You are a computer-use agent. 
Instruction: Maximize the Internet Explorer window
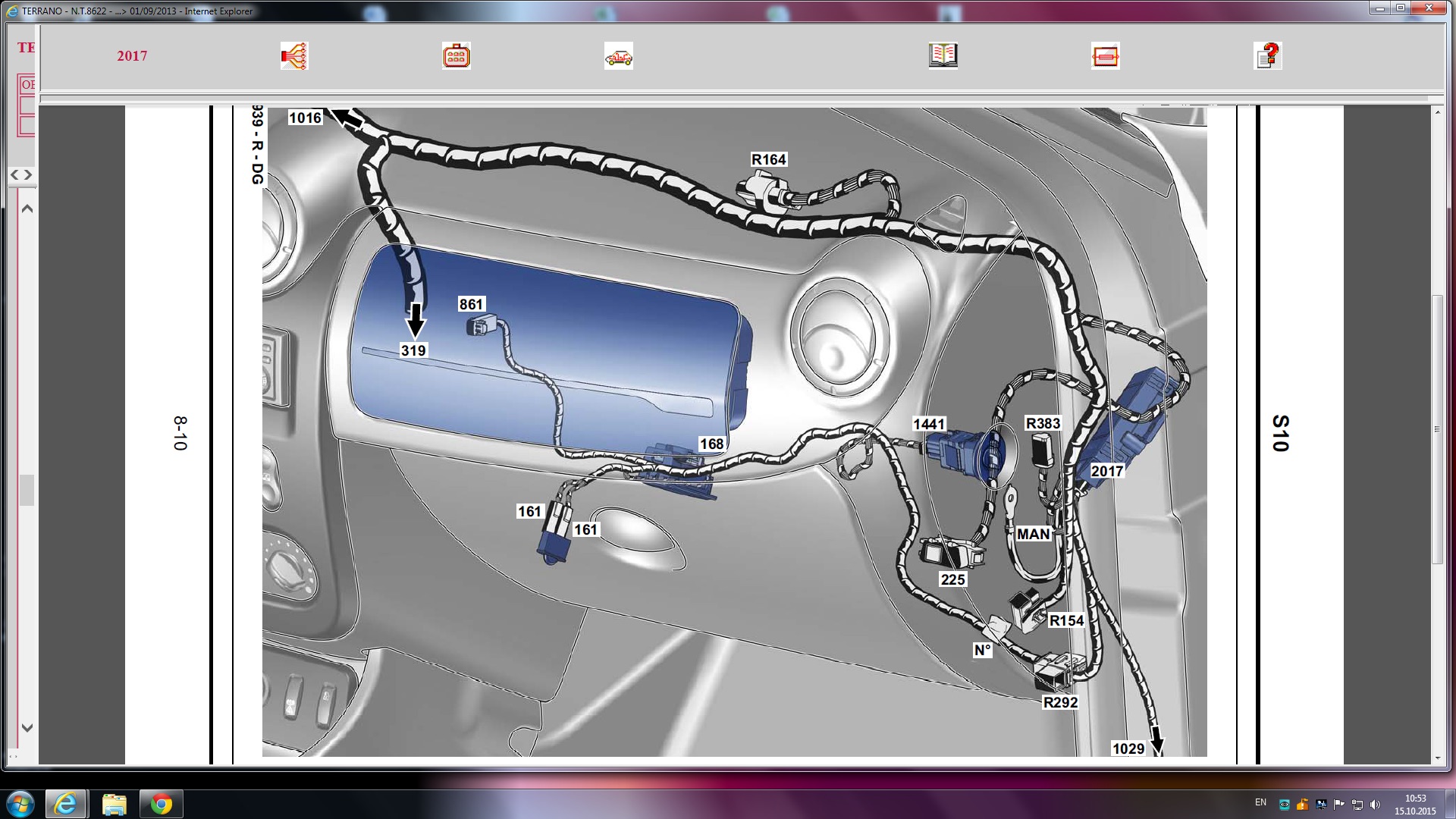coord(1401,8)
